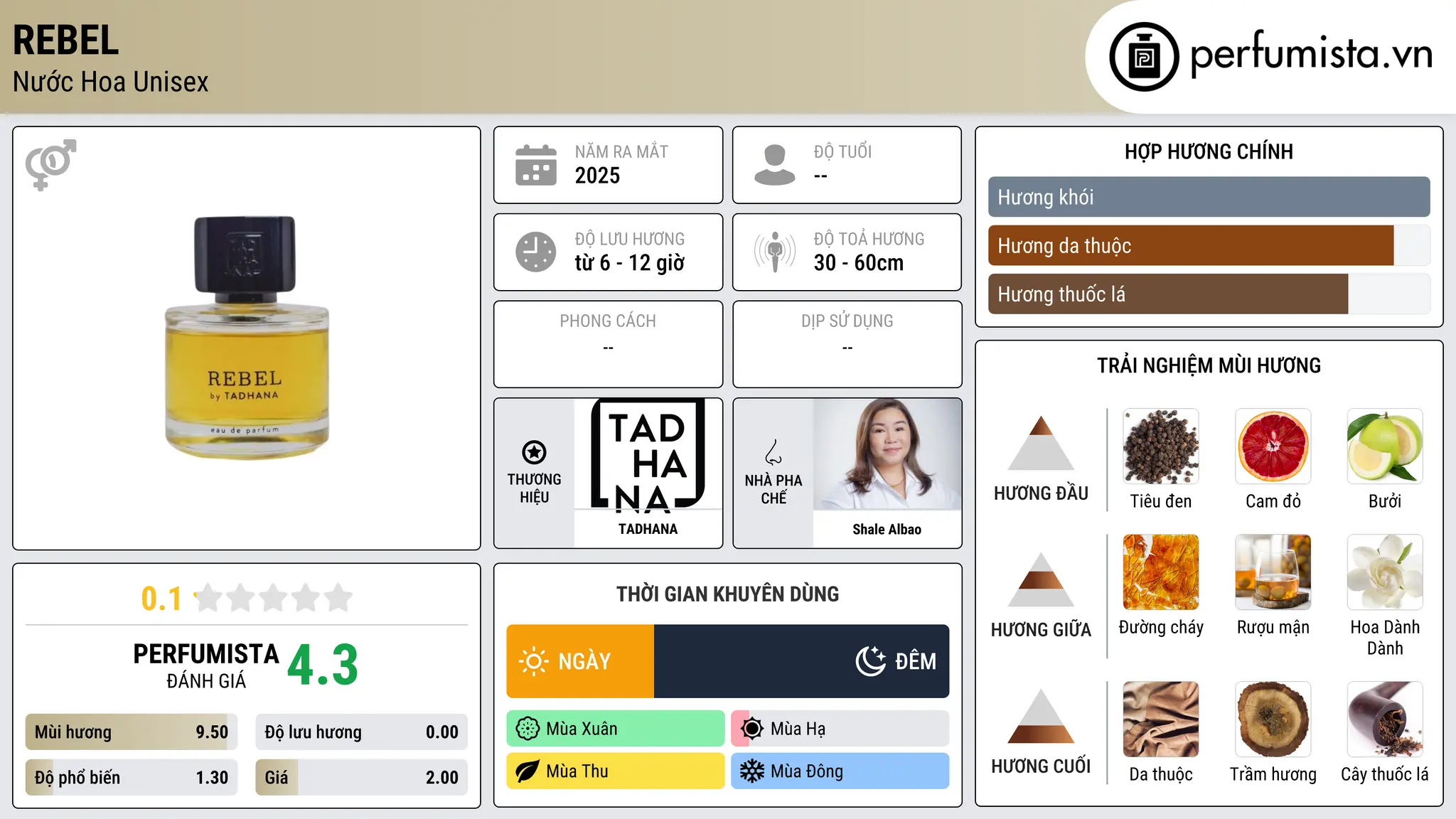Click the 2025 launch year value
This screenshot has width=1456, height=819.
(597, 176)
